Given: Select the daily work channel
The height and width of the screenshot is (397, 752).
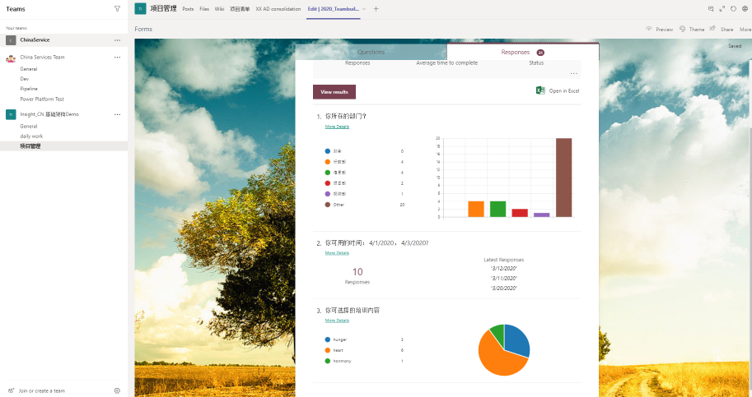Looking at the screenshot, I should pos(31,136).
